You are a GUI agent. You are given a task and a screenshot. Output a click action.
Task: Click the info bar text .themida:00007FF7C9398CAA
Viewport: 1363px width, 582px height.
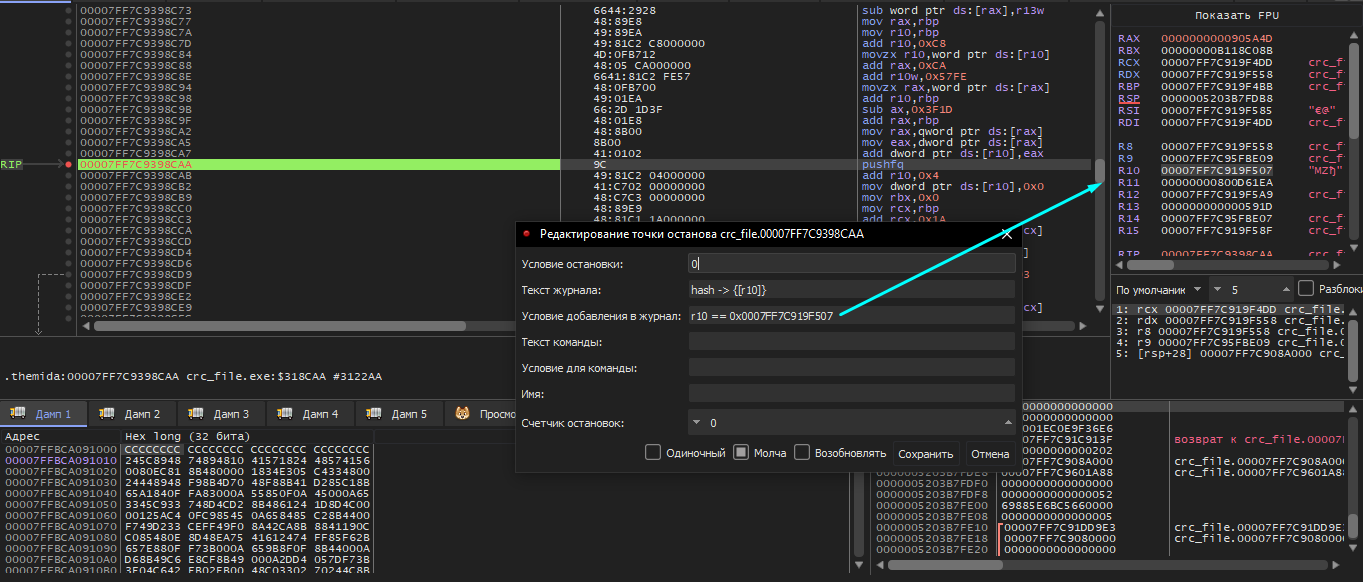(x=92, y=377)
